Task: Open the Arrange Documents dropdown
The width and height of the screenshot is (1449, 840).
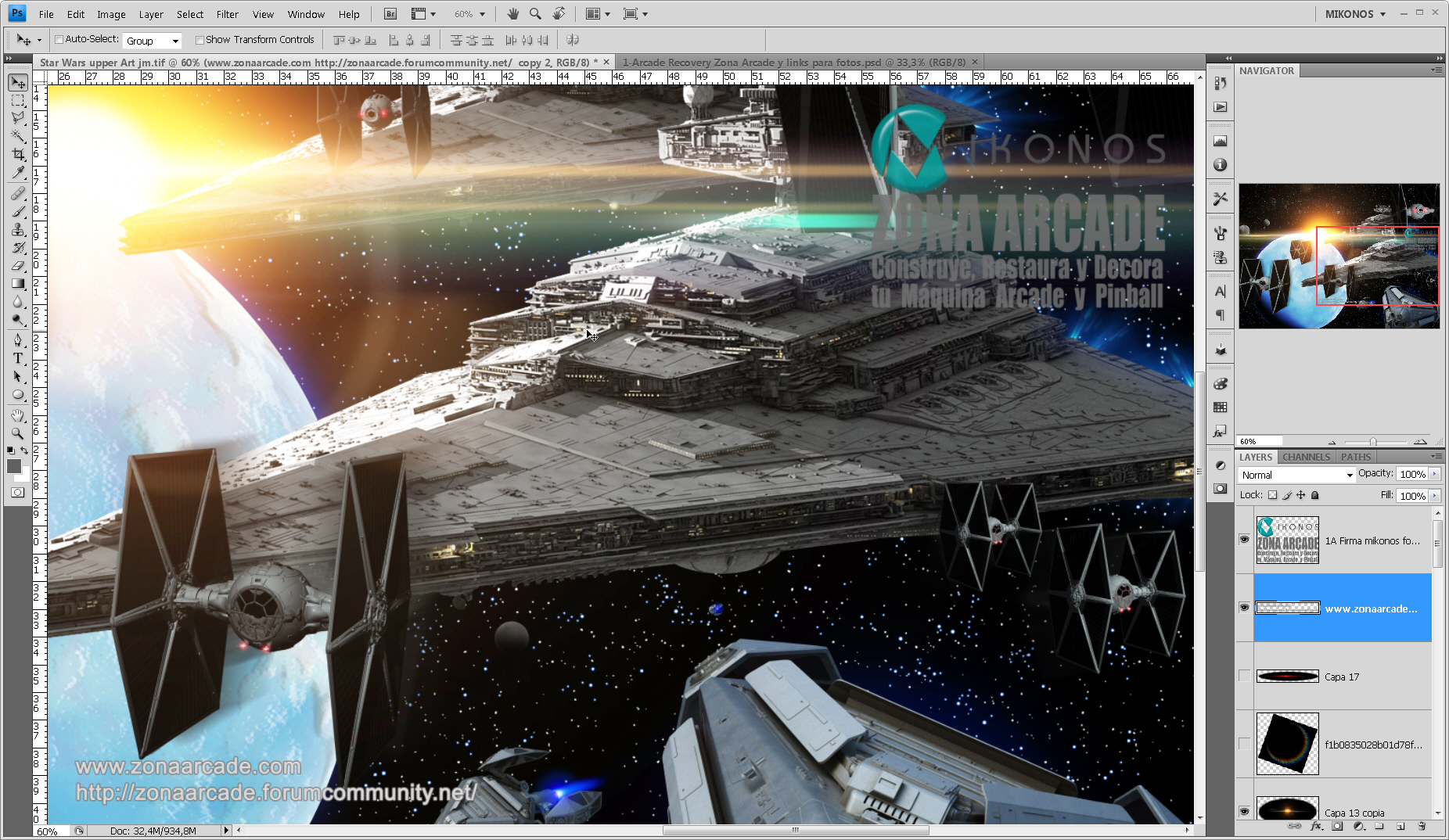Action: [599, 14]
